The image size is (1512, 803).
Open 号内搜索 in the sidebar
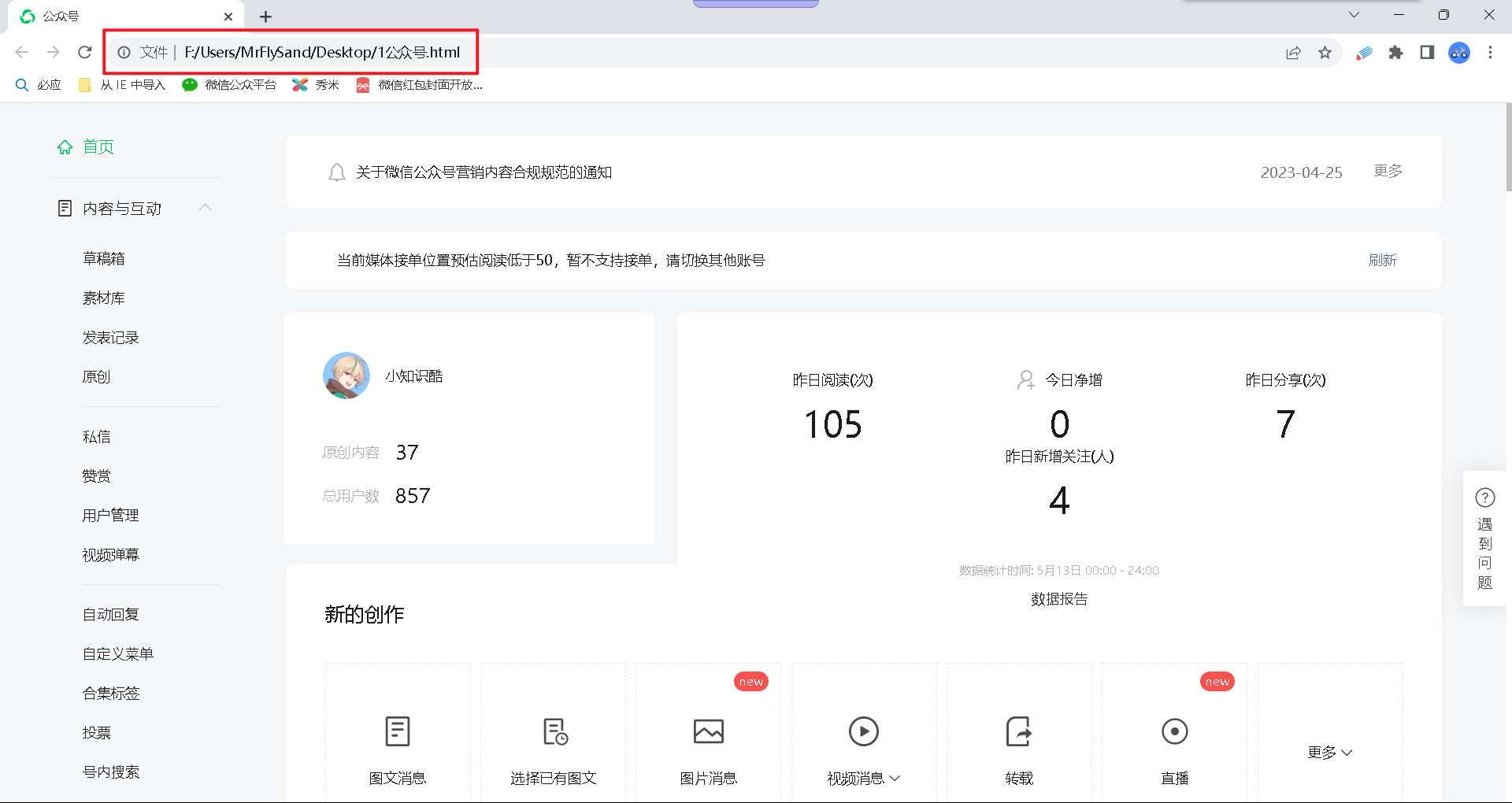coord(111,772)
